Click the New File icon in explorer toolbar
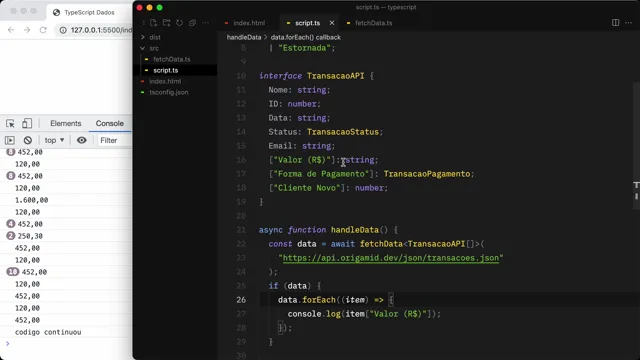This screenshot has height=360, width=640. [153, 23]
